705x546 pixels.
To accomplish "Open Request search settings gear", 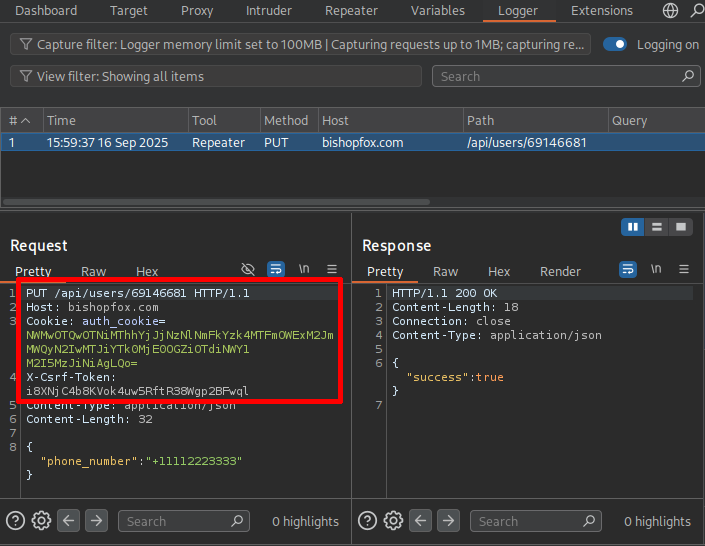I will (41, 521).
